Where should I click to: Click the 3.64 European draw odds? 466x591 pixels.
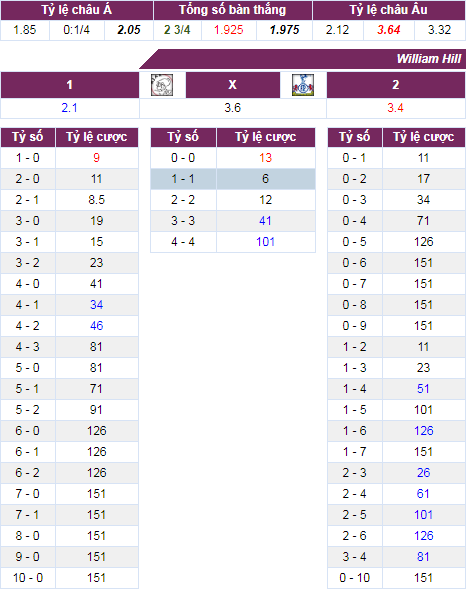[389, 30]
